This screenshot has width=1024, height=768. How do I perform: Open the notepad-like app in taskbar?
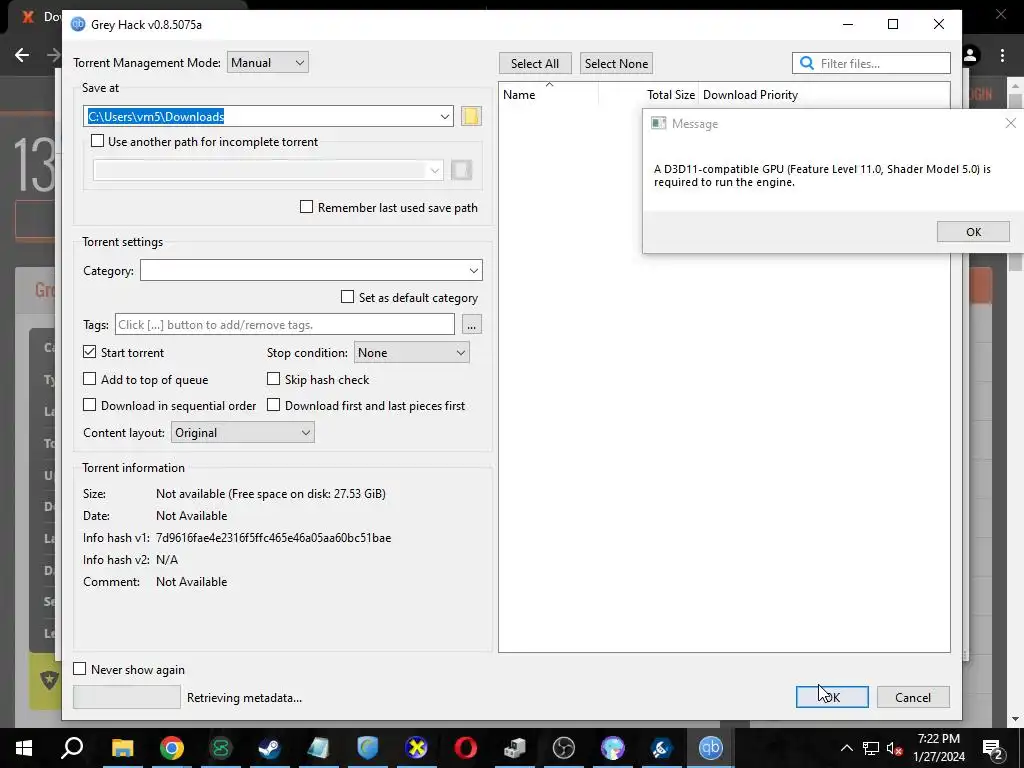tap(319, 748)
